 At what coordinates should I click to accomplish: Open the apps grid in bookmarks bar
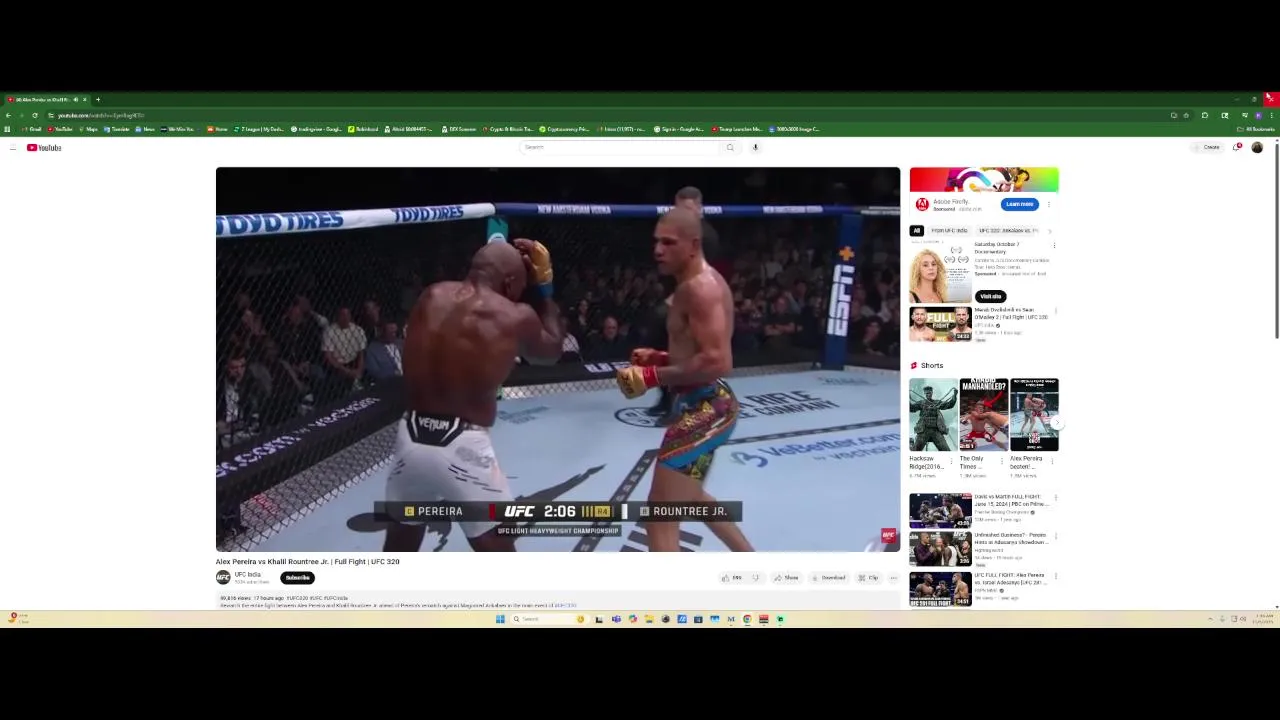pos(8,129)
